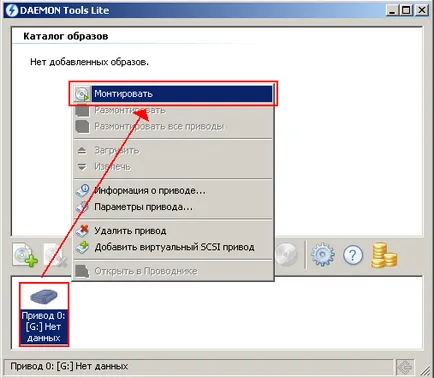Click the Каталог образов heading
The height and width of the screenshot is (378, 434).
(66, 36)
